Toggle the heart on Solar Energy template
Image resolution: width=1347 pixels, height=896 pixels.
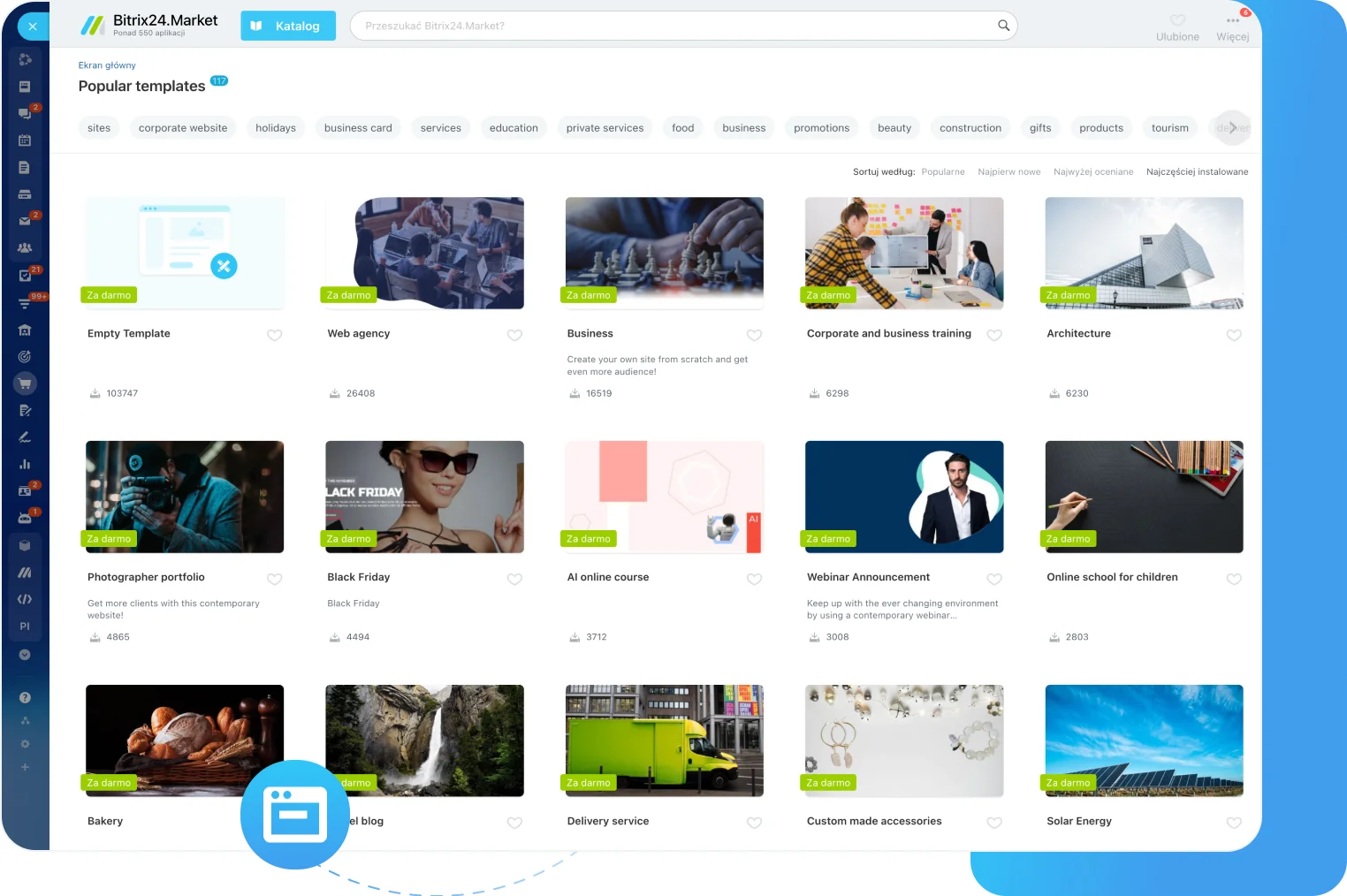point(1234,823)
